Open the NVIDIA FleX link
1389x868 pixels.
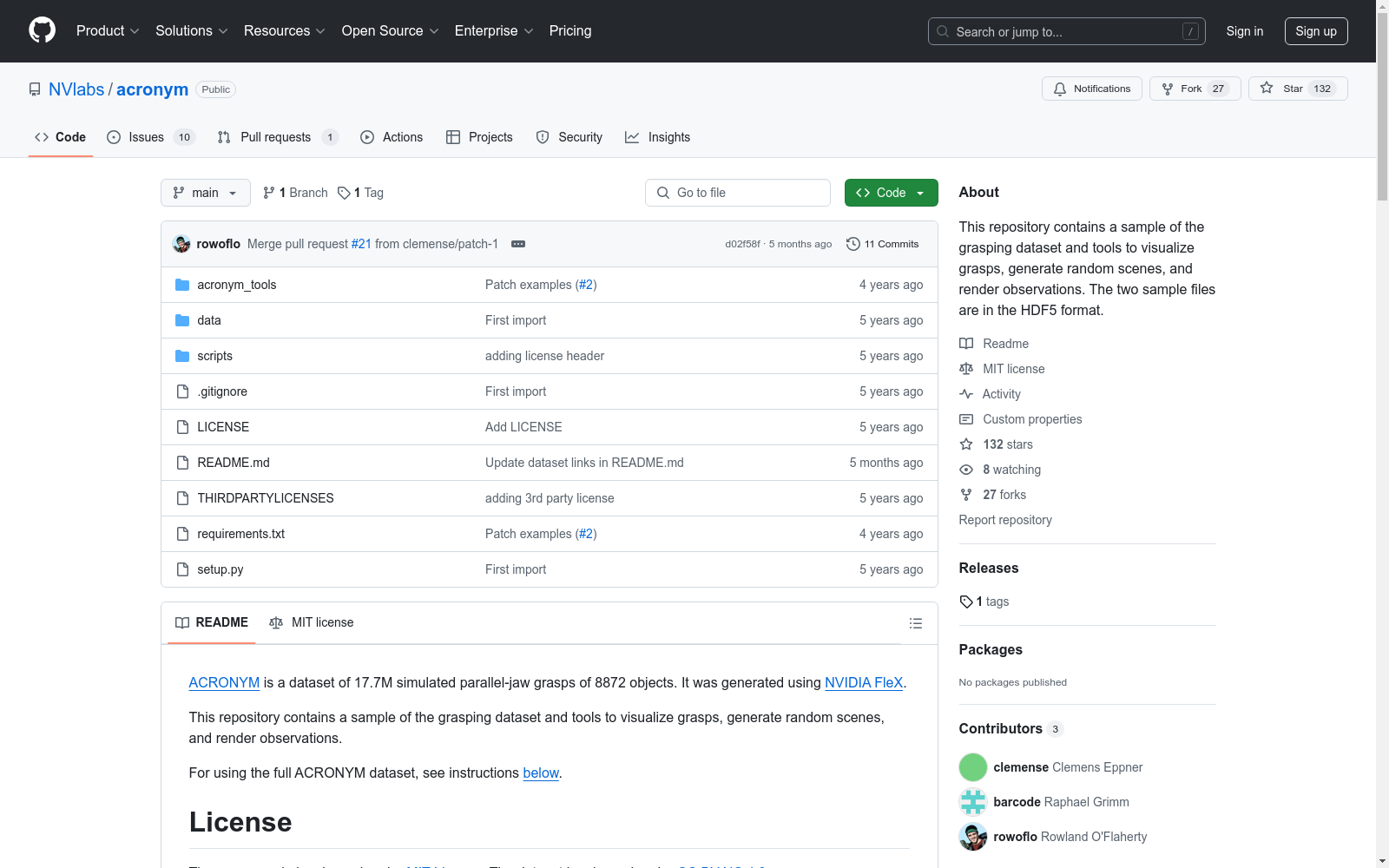coord(864,683)
